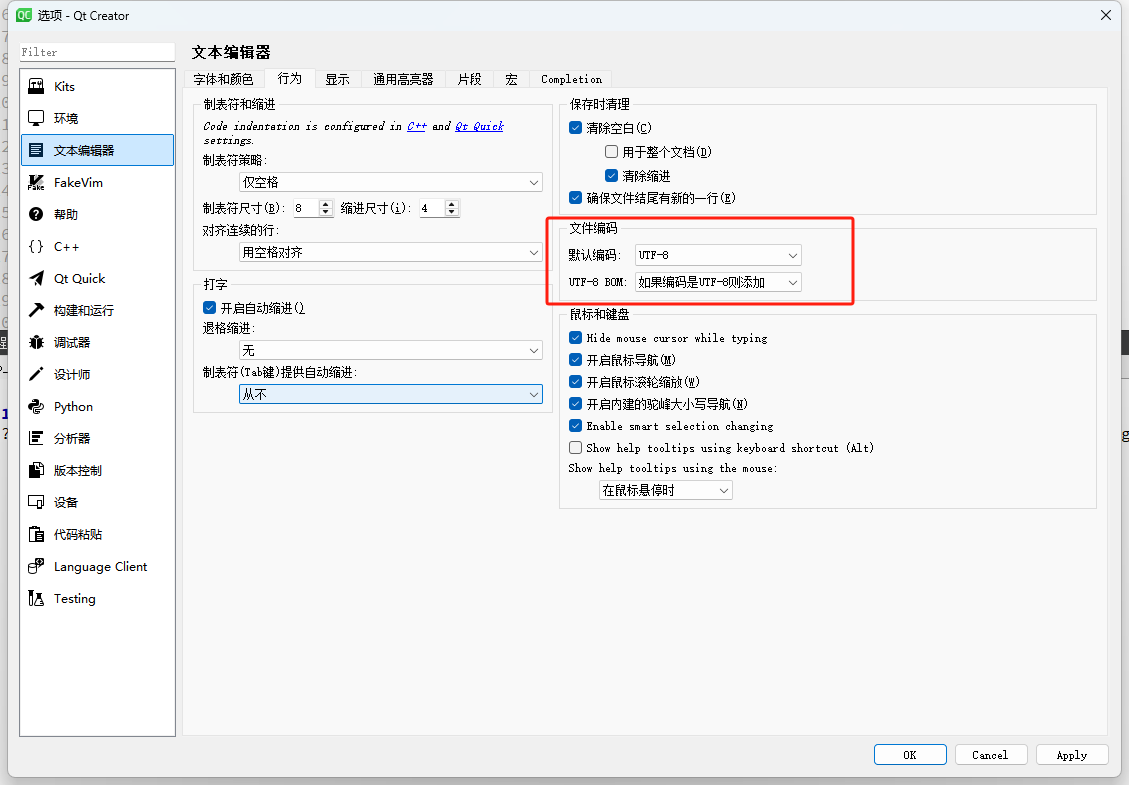
Task: Open the 设备 settings icon
Action: pyautogui.click(x=36, y=502)
